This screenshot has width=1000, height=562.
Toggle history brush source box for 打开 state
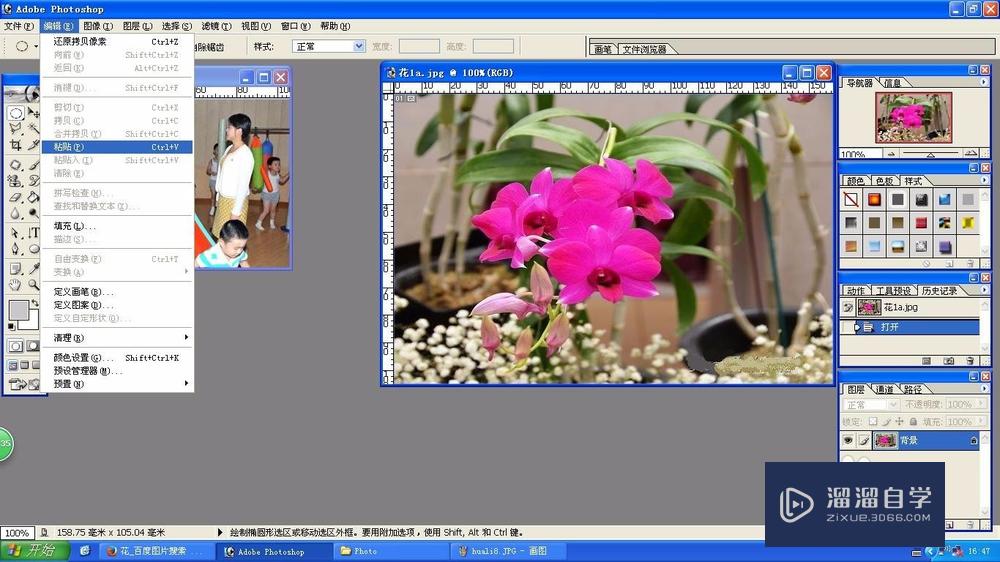coord(847,327)
